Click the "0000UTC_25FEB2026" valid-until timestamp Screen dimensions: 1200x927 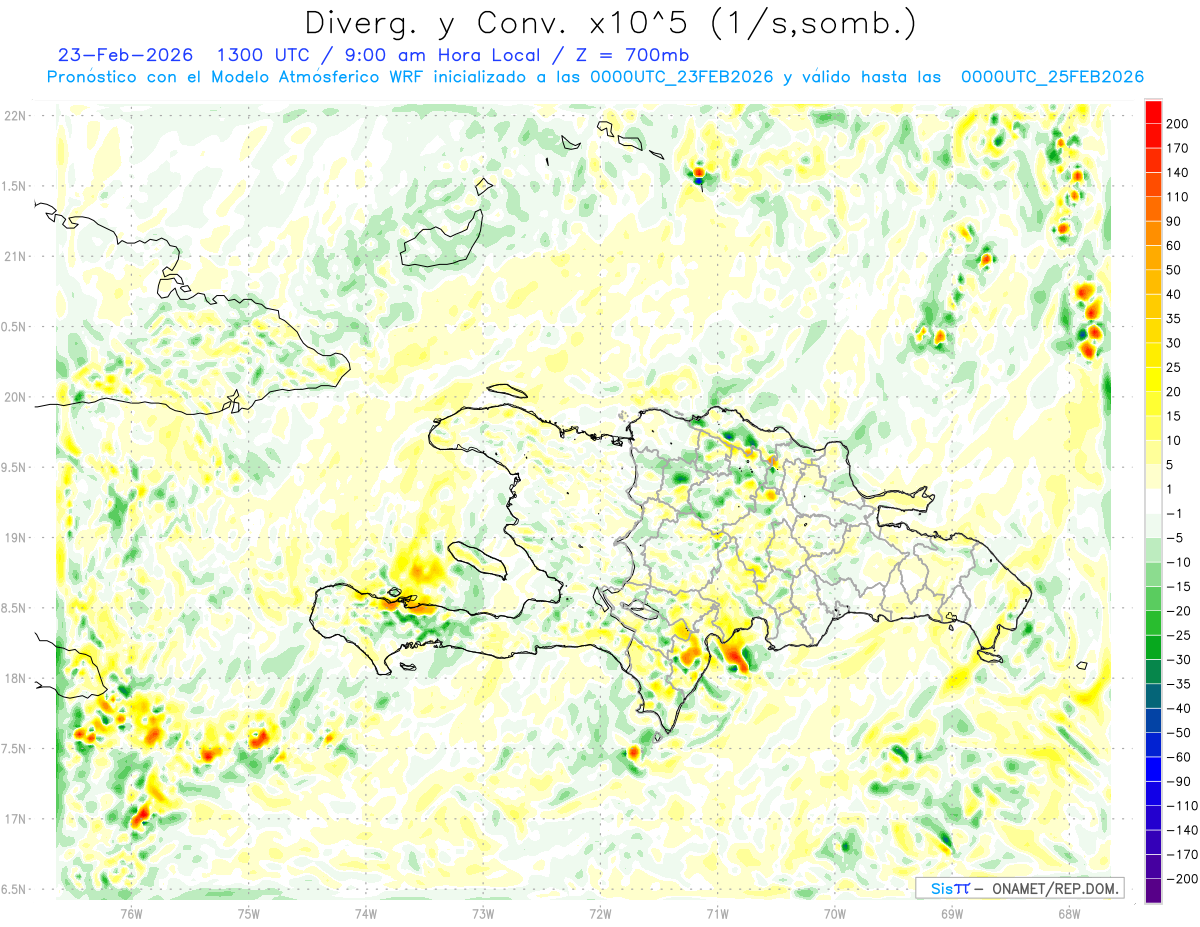coord(1052,77)
